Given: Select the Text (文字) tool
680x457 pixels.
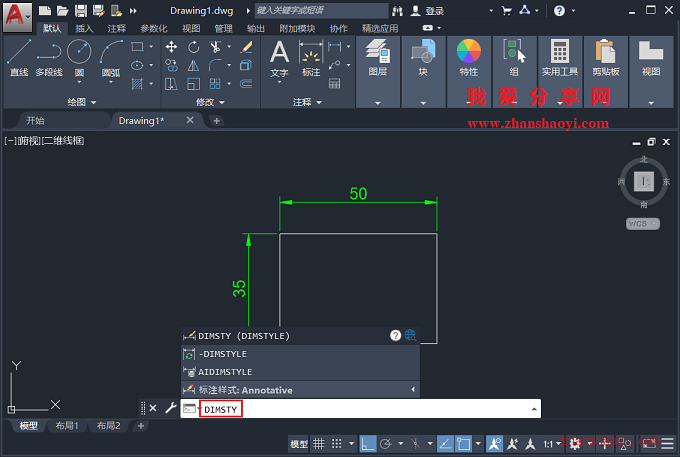Looking at the screenshot, I should [279, 58].
